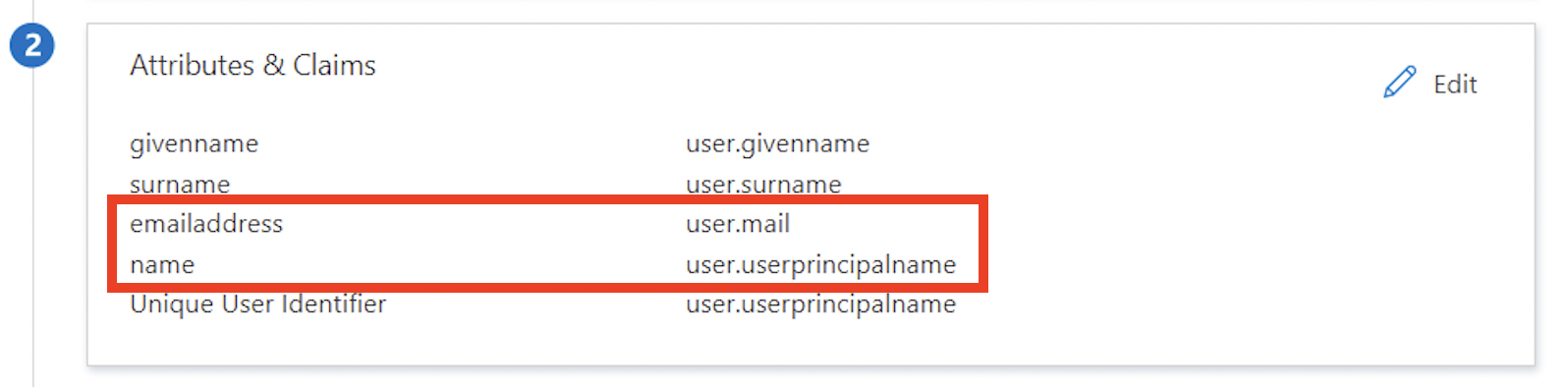Select the surname claim name

click(180, 184)
